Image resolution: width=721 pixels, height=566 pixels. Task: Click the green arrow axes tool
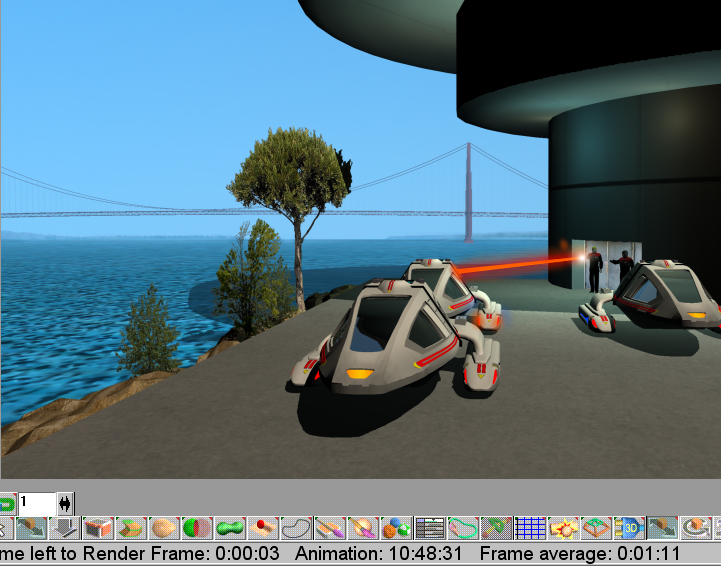tap(496, 528)
